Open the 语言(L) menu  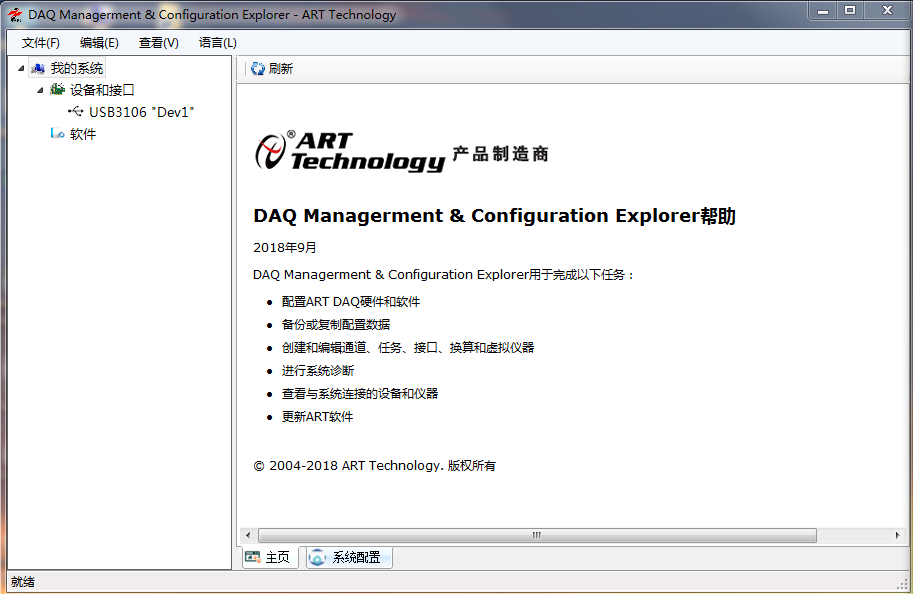tap(217, 43)
